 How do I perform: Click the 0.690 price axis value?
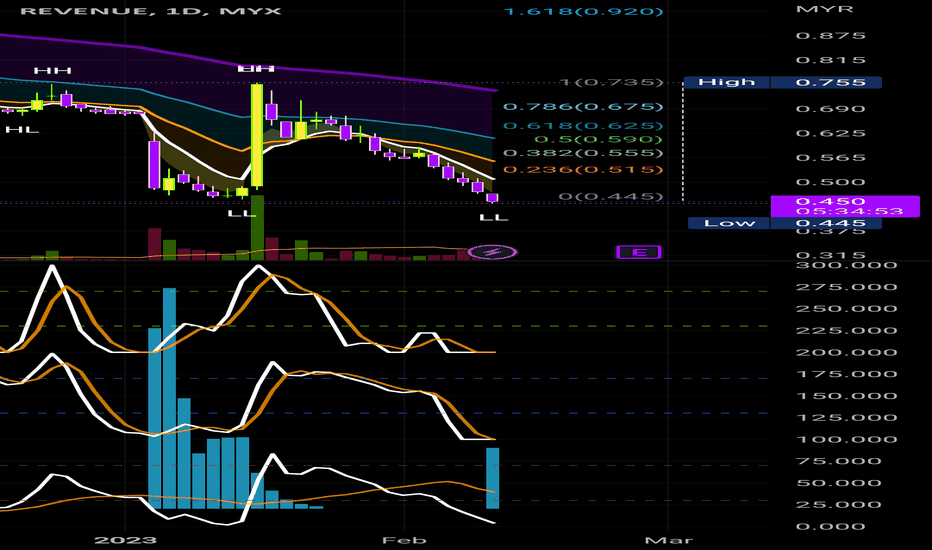830,109
